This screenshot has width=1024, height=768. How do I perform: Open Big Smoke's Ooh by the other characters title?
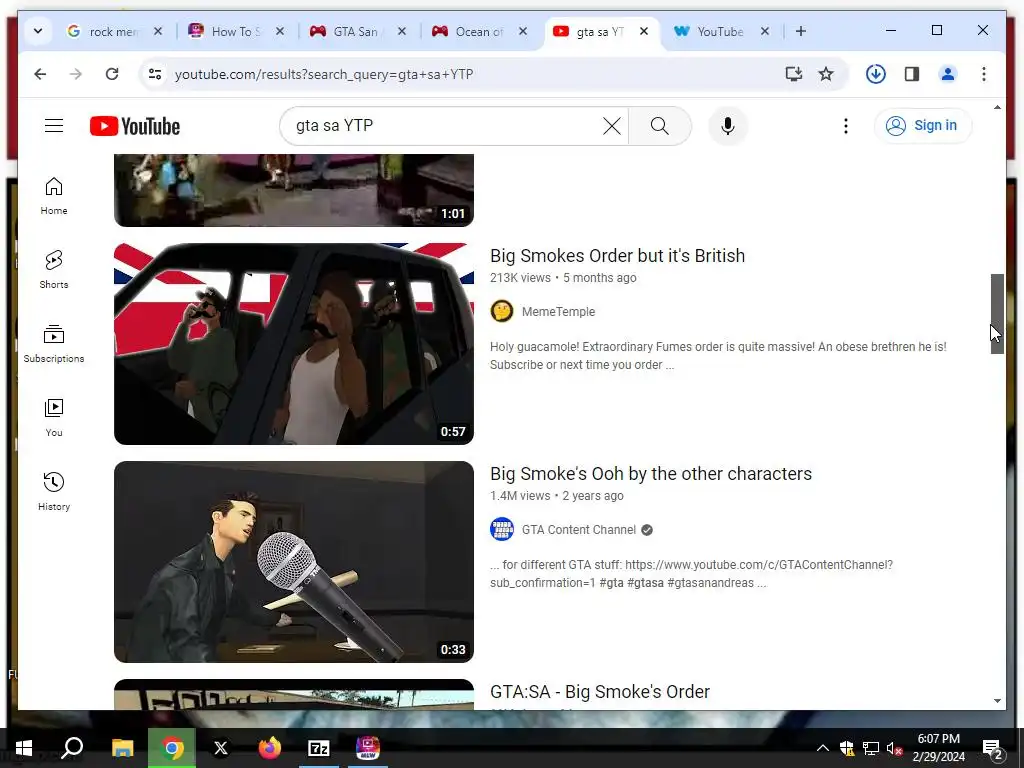click(650, 473)
